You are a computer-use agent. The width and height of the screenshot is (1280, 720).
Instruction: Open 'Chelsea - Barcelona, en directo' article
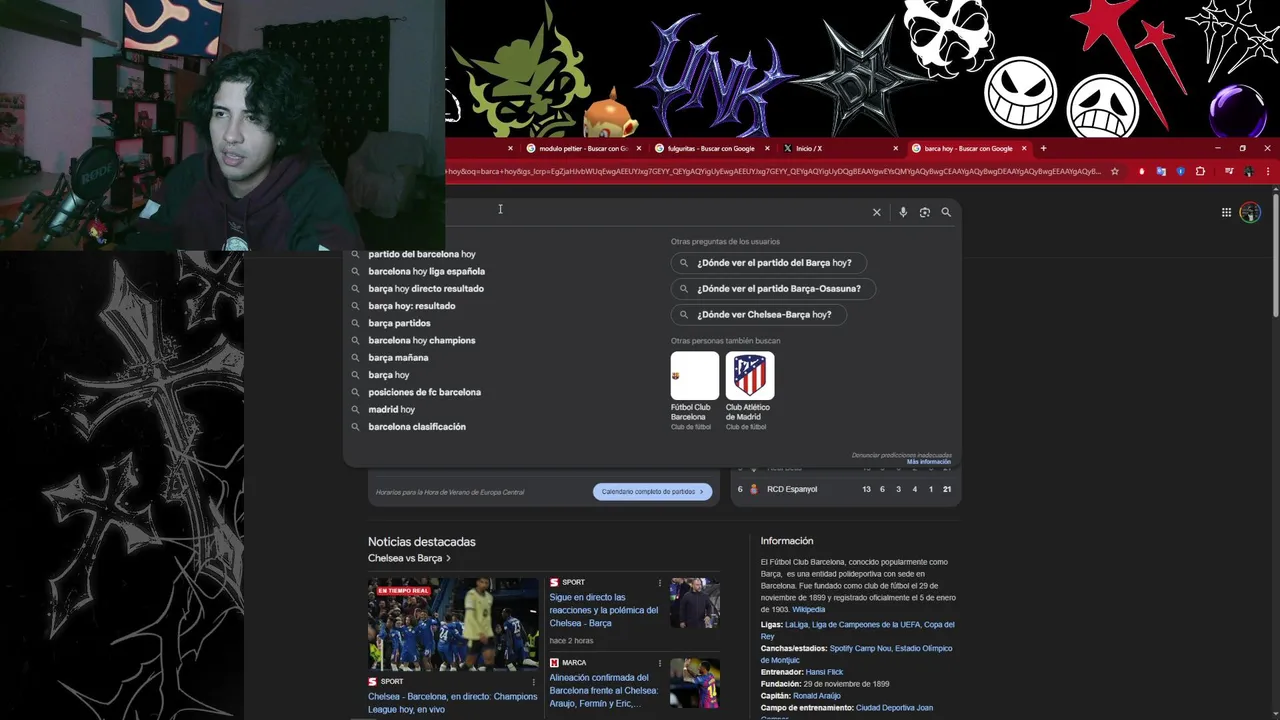point(453,703)
